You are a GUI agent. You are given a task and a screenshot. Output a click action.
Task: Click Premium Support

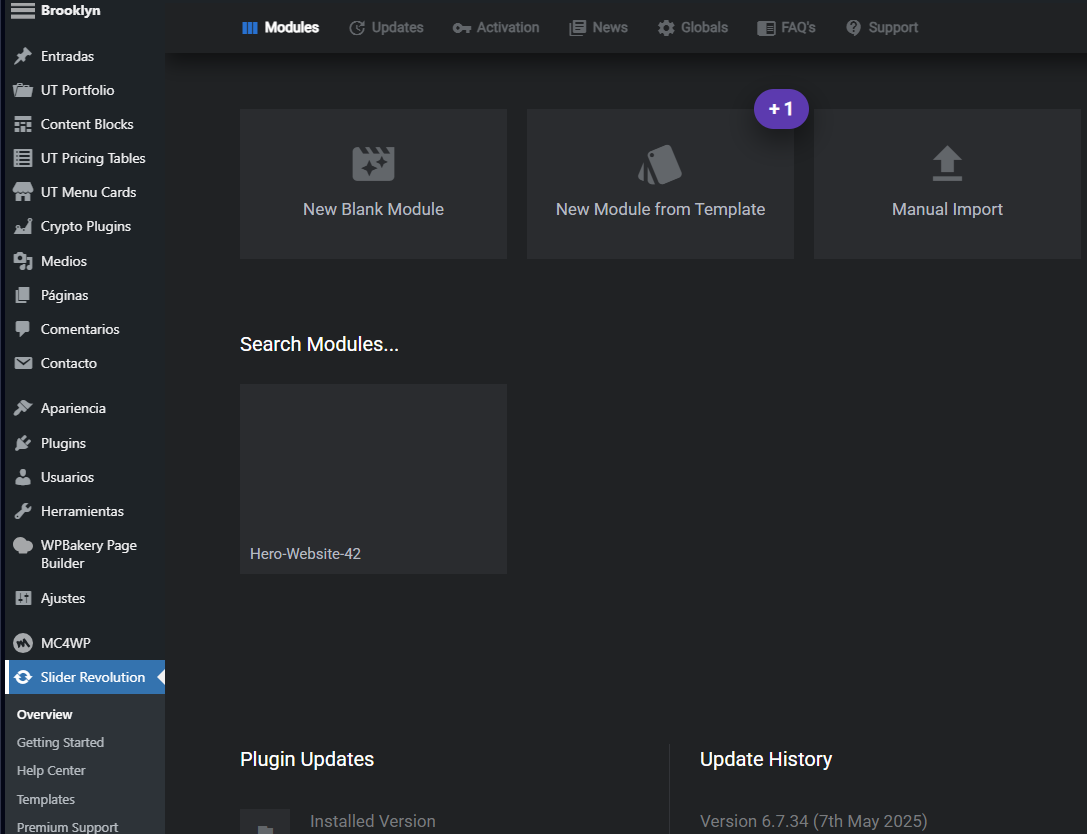[67, 826]
